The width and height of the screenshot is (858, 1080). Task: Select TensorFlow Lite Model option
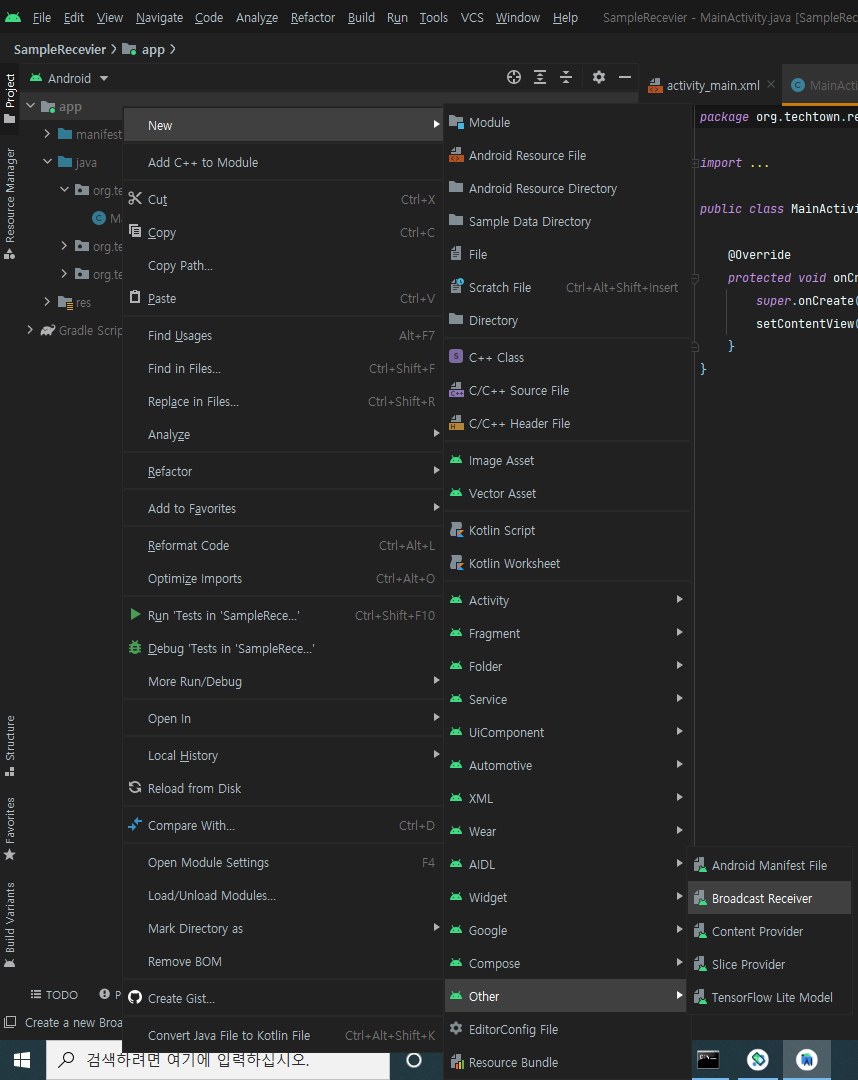pos(770,997)
